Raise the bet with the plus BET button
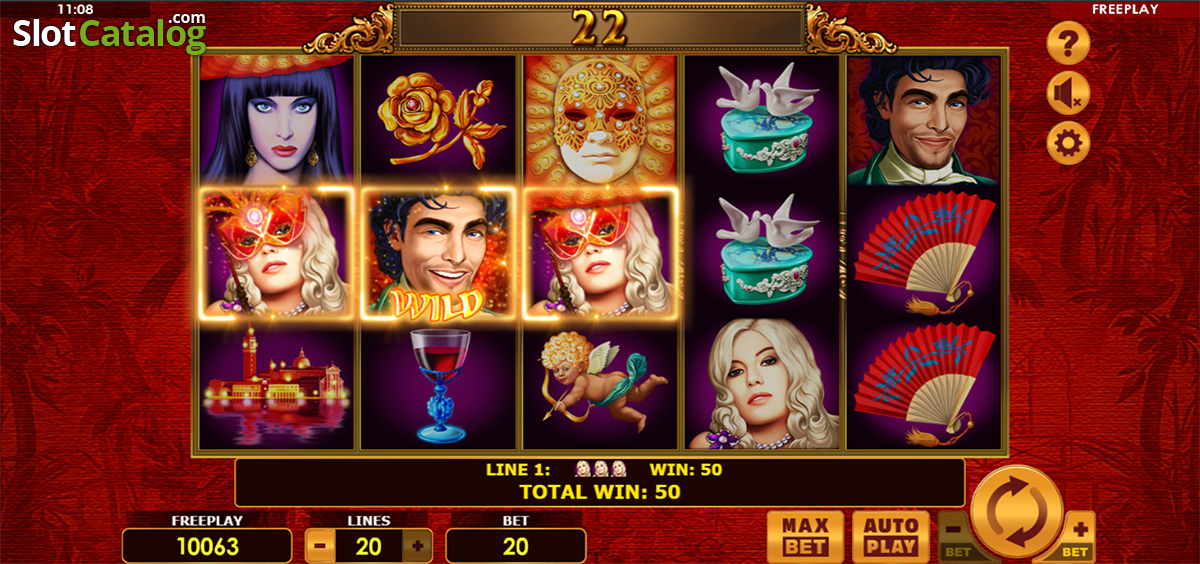This screenshot has width=1200, height=564. coord(1077,535)
